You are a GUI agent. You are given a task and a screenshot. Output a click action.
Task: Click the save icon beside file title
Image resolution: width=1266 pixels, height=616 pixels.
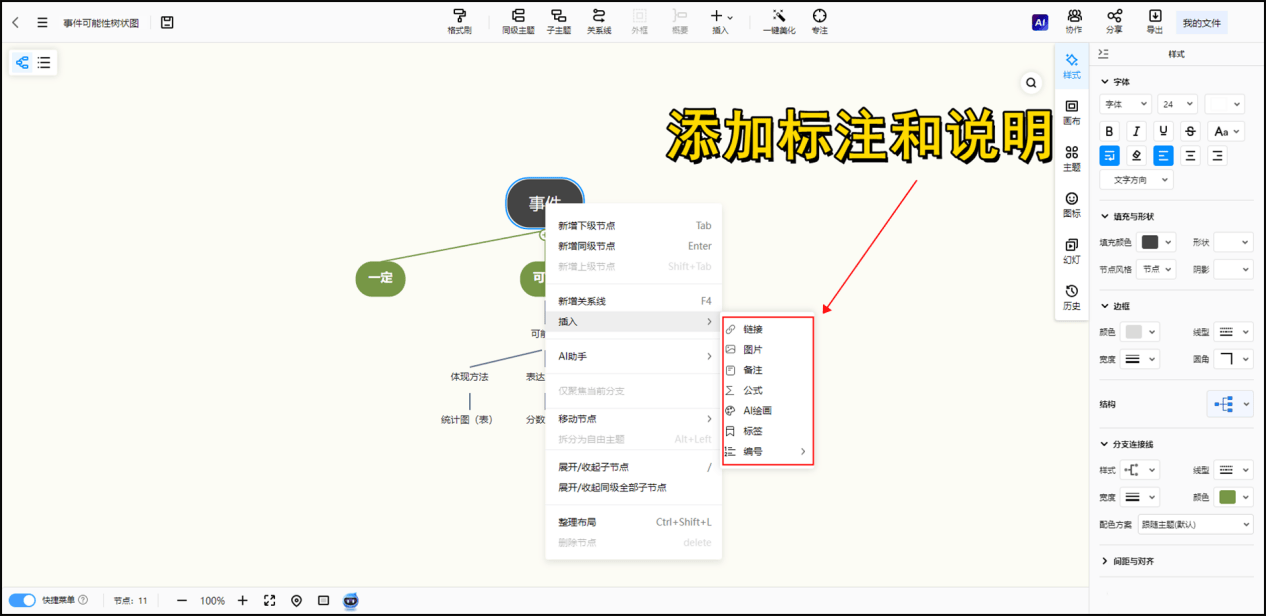click(x=167, y=22)
